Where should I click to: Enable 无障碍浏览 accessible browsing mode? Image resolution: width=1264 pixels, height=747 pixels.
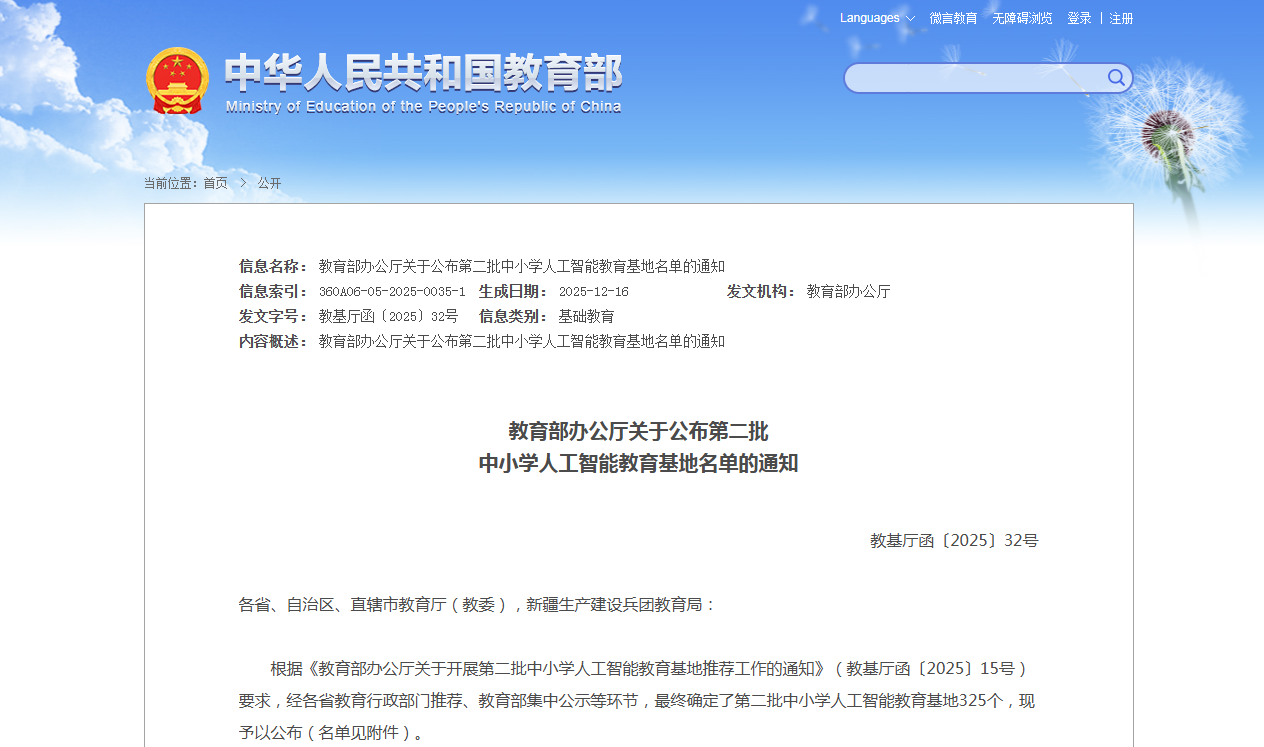1022,18
